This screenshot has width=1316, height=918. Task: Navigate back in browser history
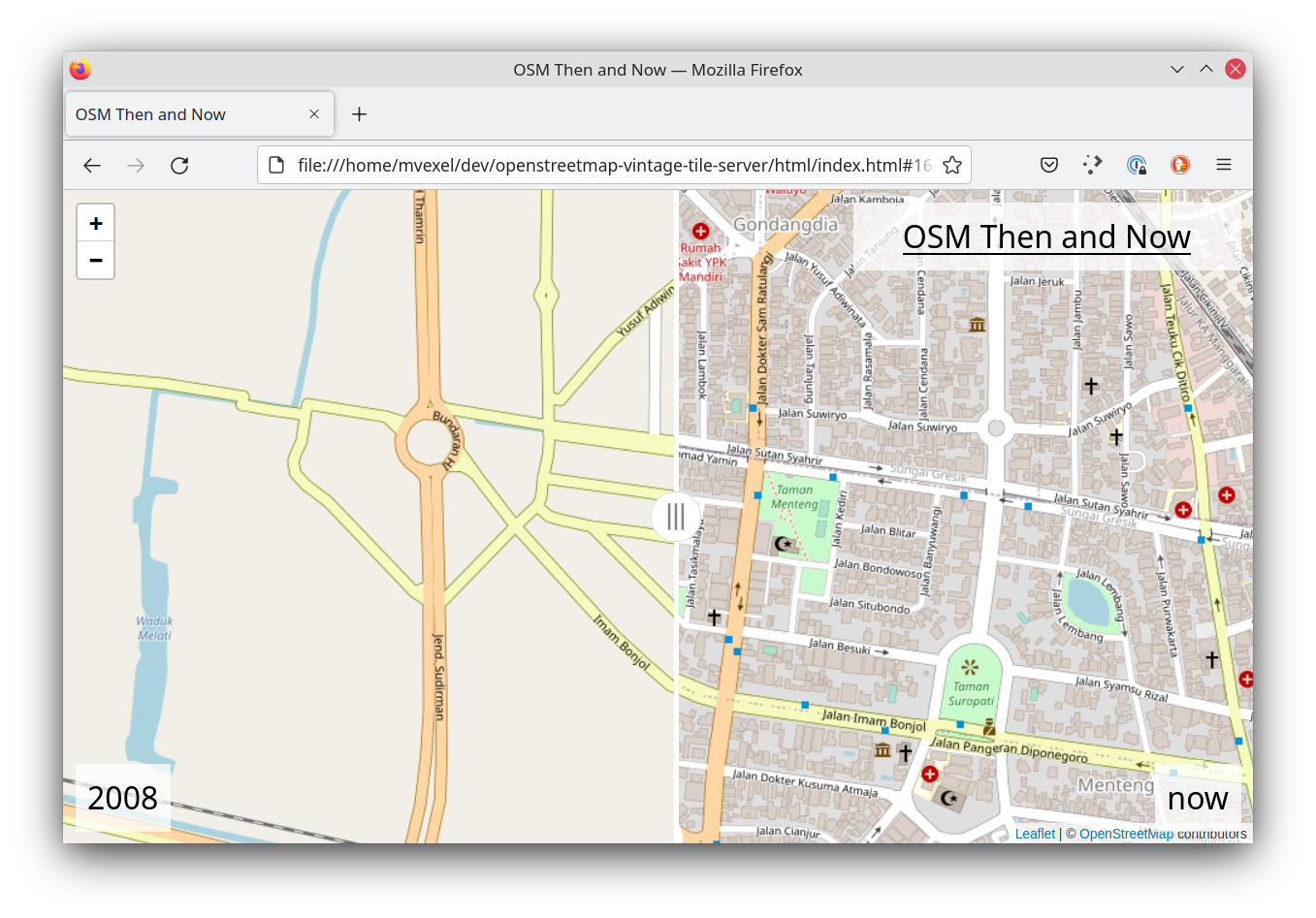tap(91, 165)
